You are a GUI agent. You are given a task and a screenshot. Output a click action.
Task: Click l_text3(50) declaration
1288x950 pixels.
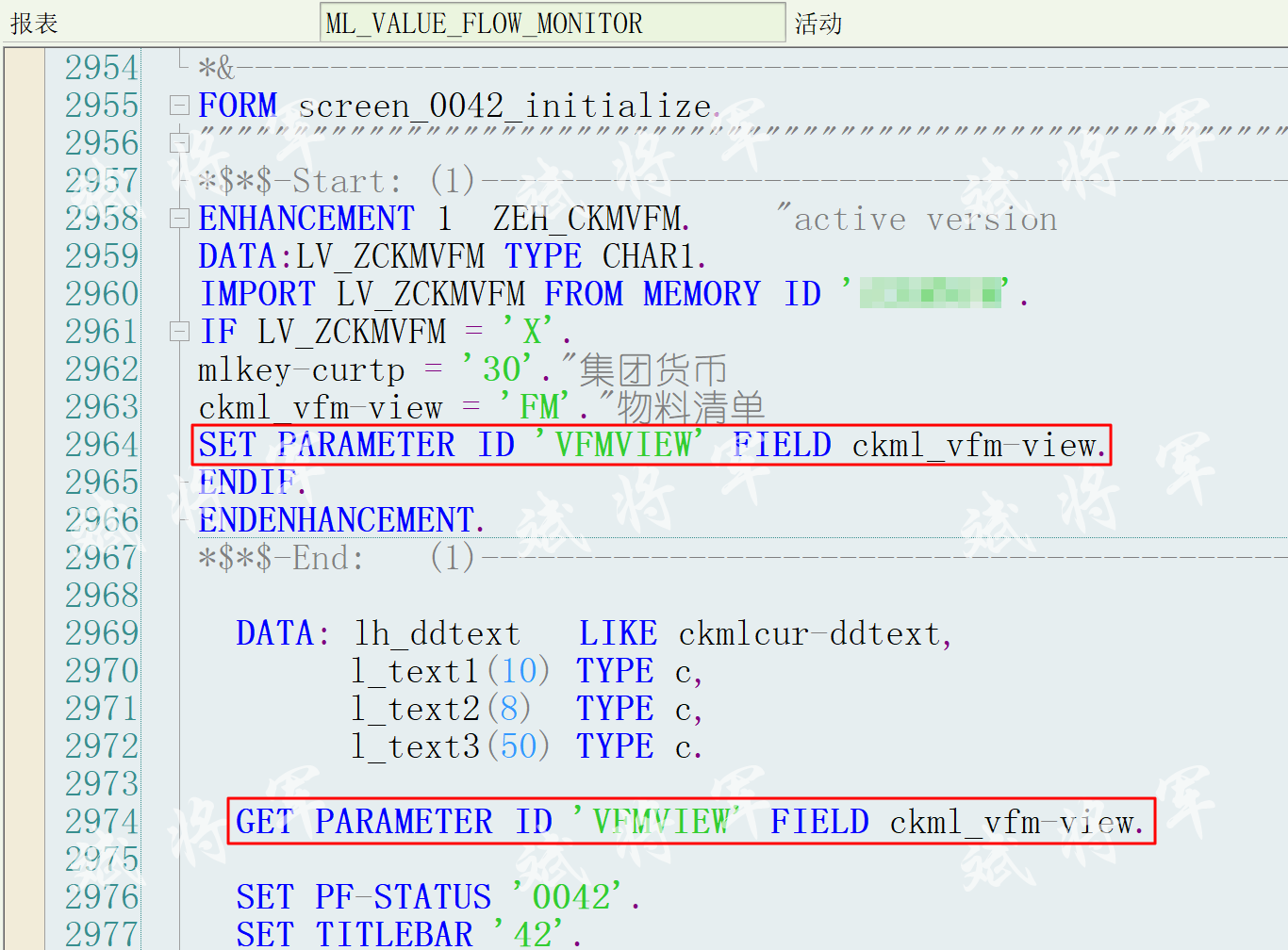[x=451, y=746]
